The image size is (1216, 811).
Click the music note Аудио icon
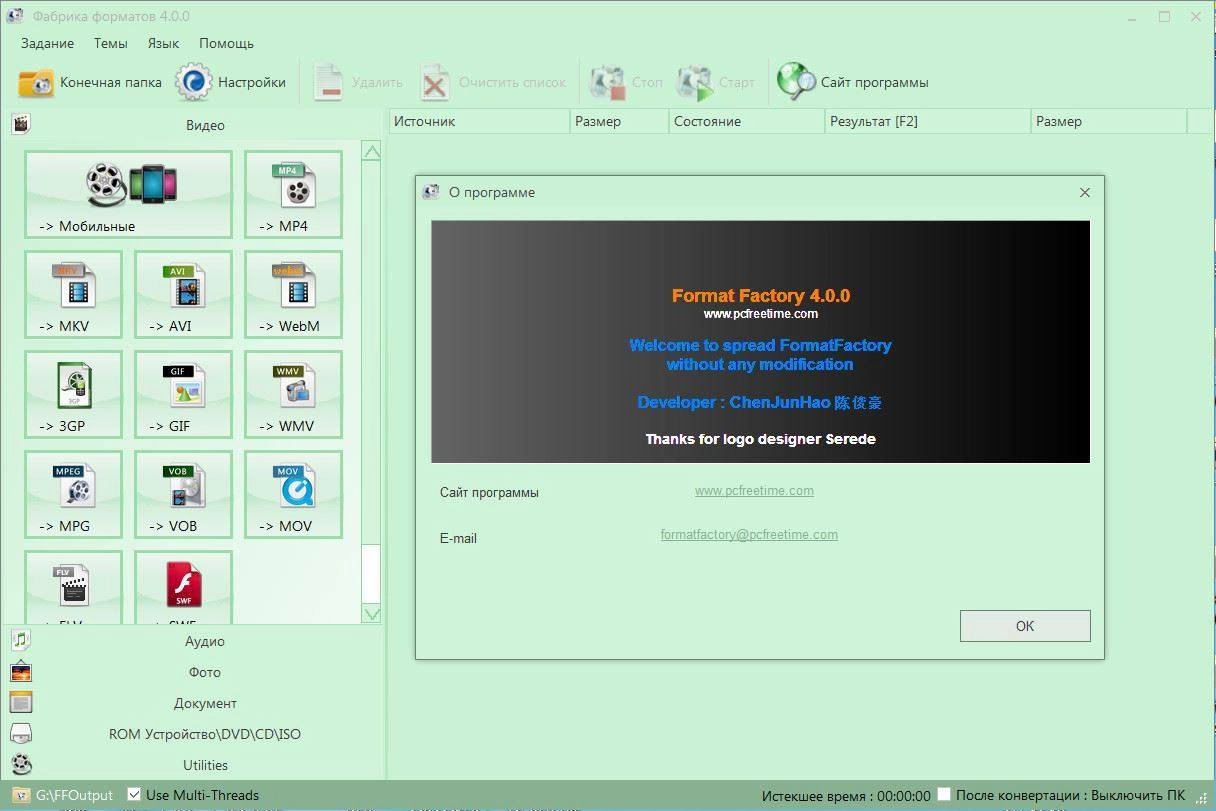pos(21,640)
